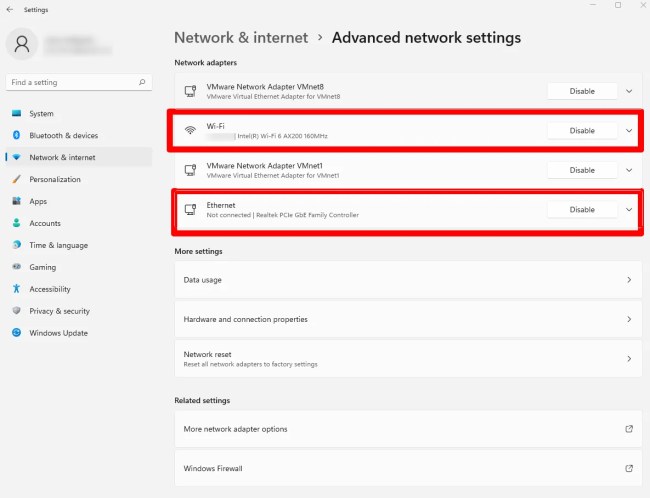Open Hardware and connection properties
Screen dimensions: 650x498
coord(408,319)
